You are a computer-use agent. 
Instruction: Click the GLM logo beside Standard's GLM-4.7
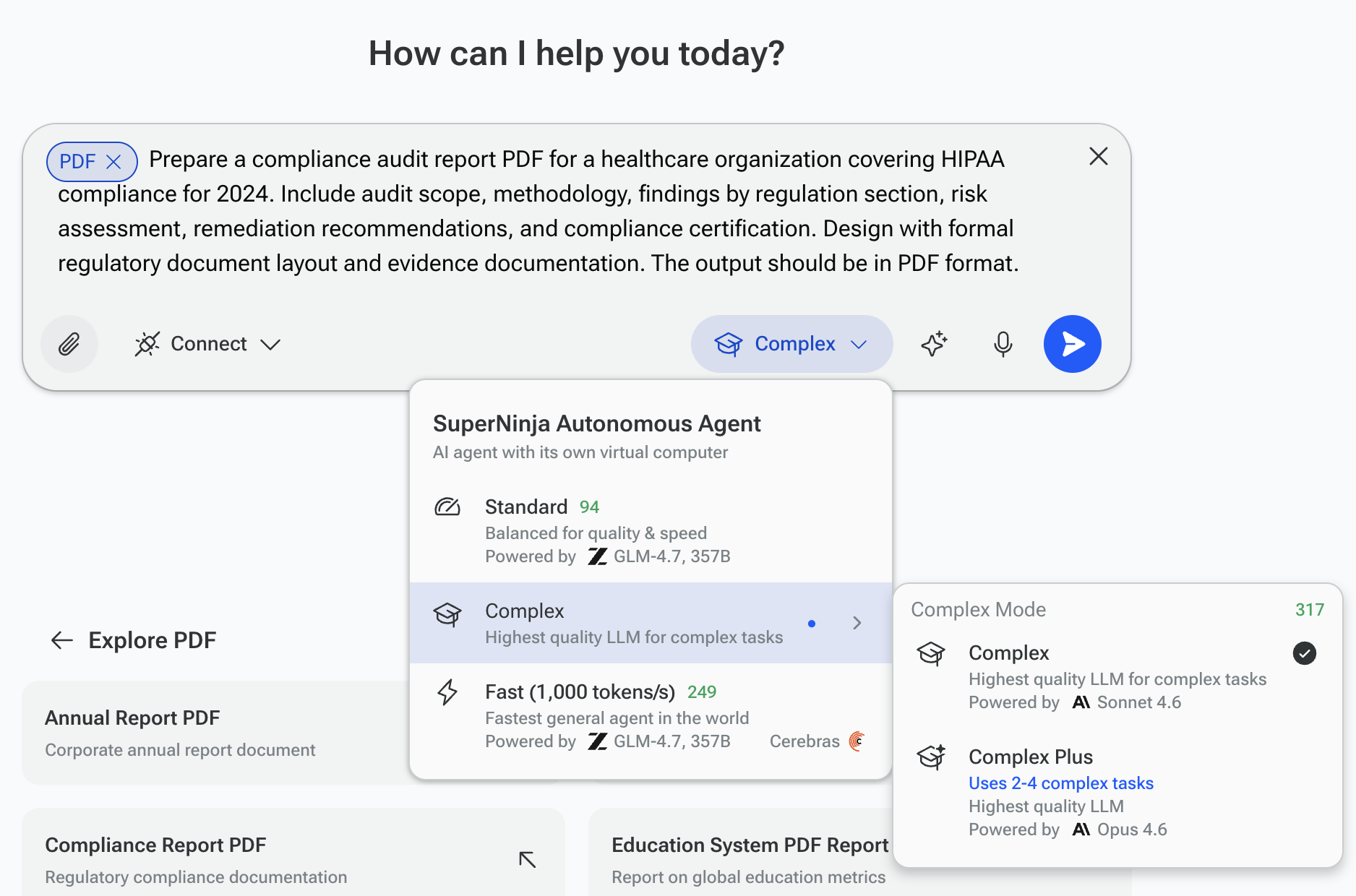[x=597, y=556]
